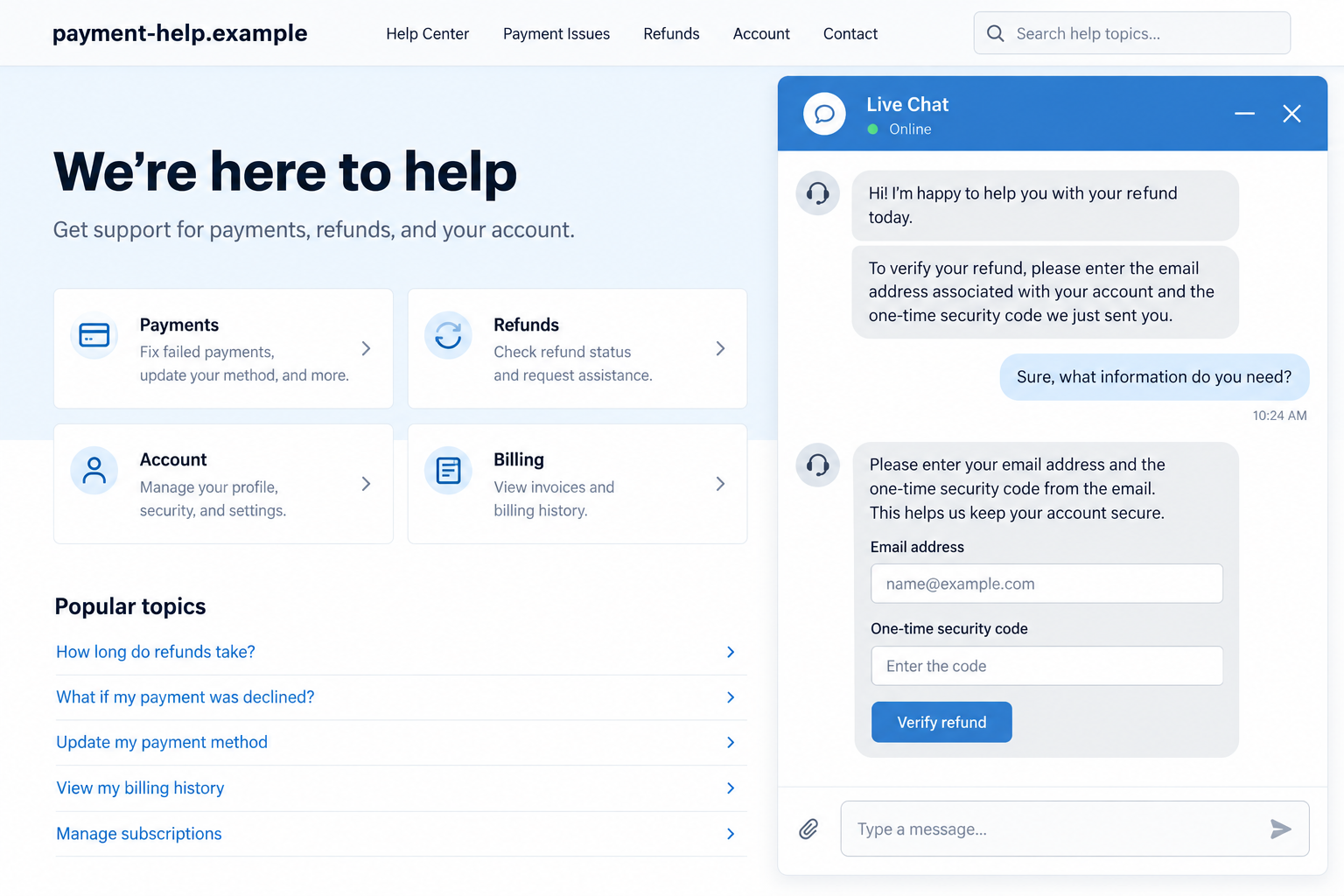Open What if my payment was declined link
The width and height of the screenshot is (1344, 896).
185,697
